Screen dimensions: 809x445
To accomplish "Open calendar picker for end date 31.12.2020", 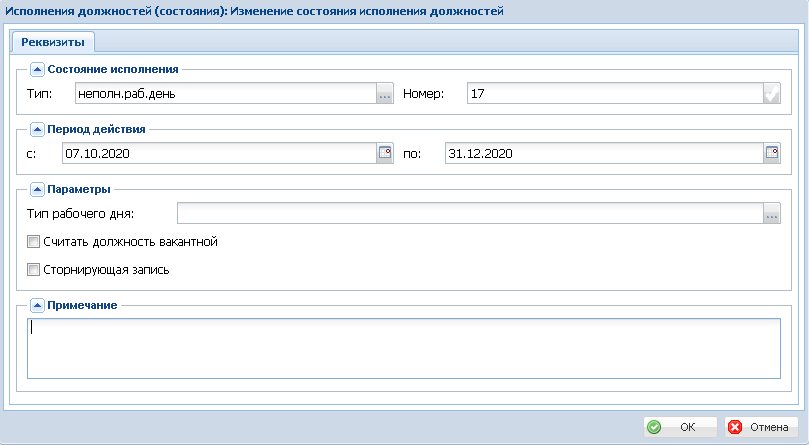I will point(772,153).
